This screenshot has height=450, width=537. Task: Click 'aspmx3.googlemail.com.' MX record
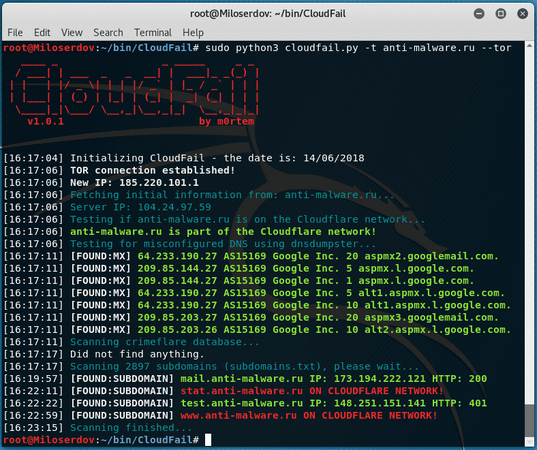point(431,317)
